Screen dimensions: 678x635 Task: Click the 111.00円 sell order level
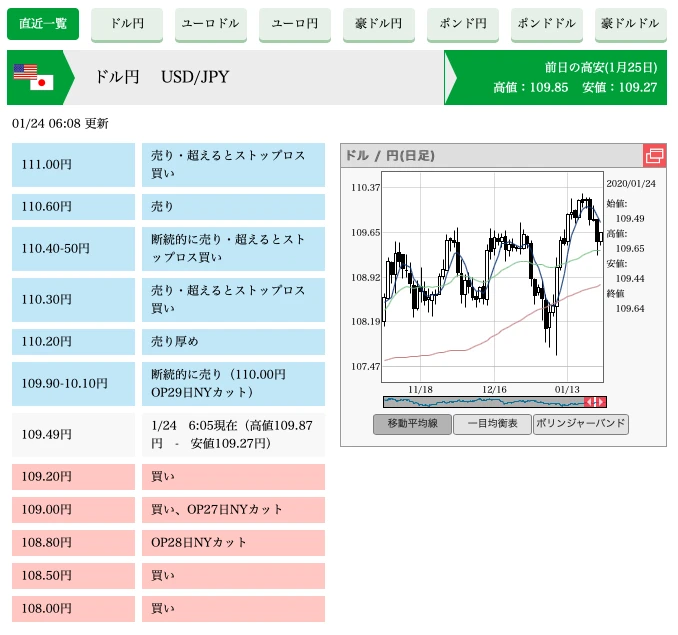pos(73,165)
